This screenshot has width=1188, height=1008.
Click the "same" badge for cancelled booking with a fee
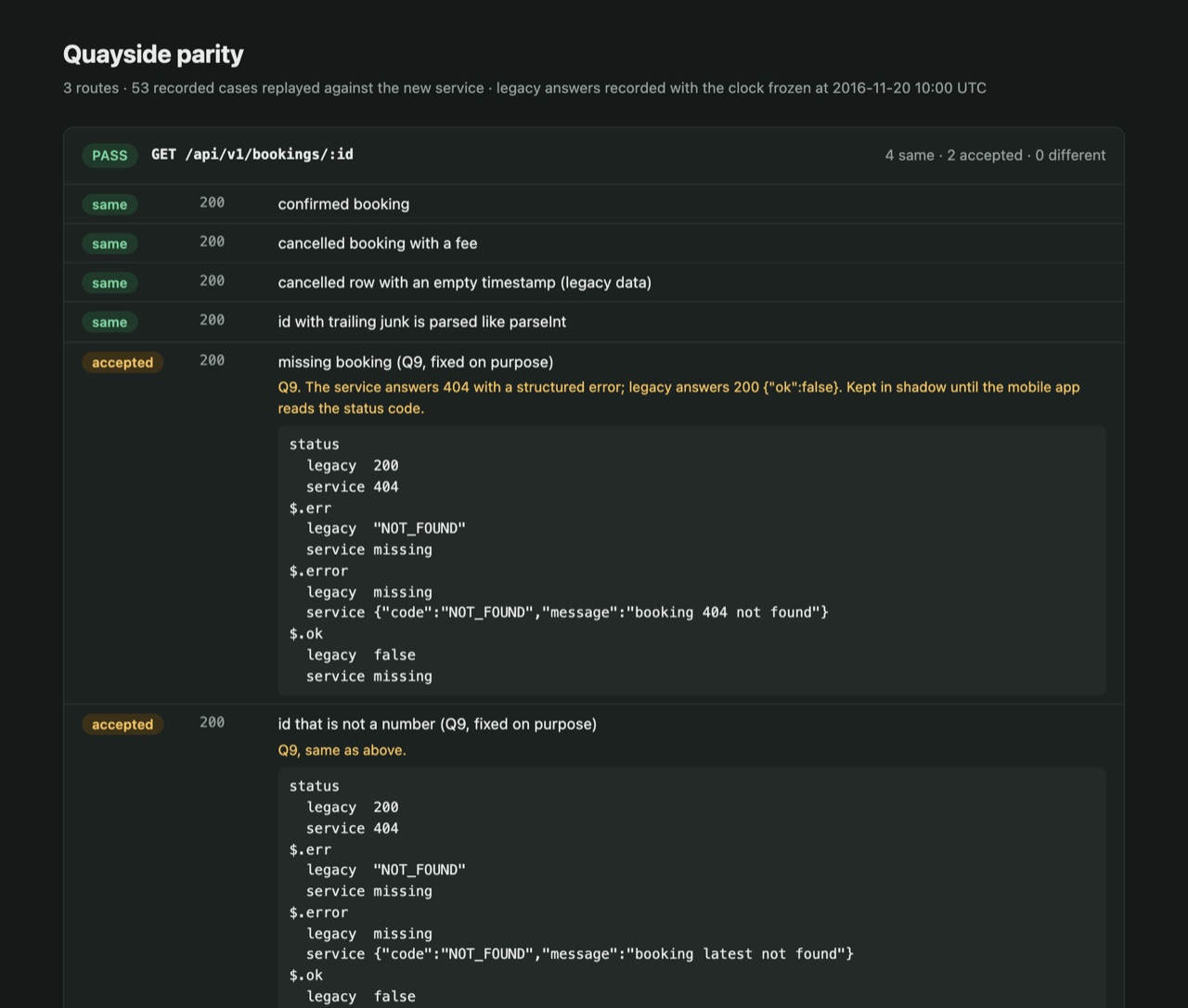pos(110,244)
